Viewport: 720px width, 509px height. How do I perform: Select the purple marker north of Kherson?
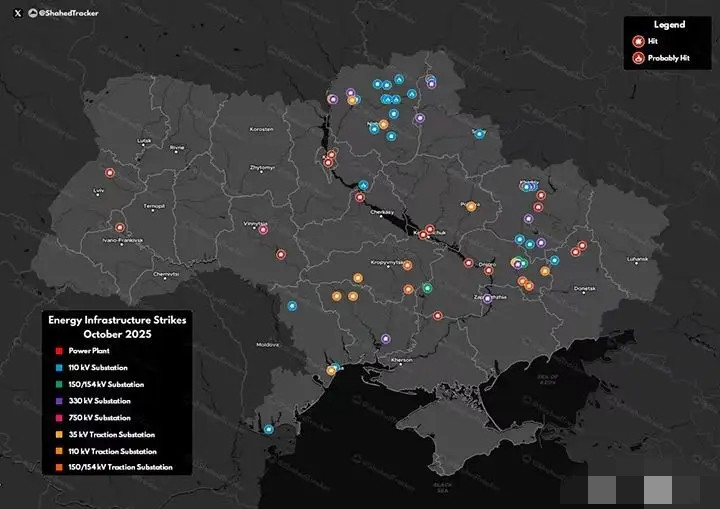(x=386, y=339)
